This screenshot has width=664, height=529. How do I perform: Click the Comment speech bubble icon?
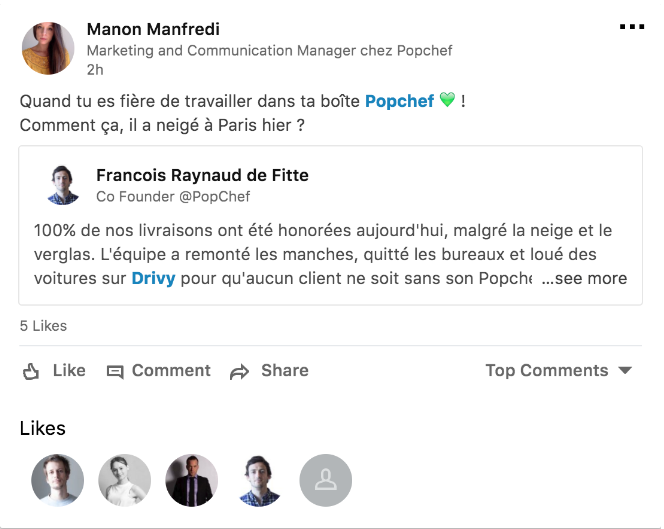[x=115, y=371]
